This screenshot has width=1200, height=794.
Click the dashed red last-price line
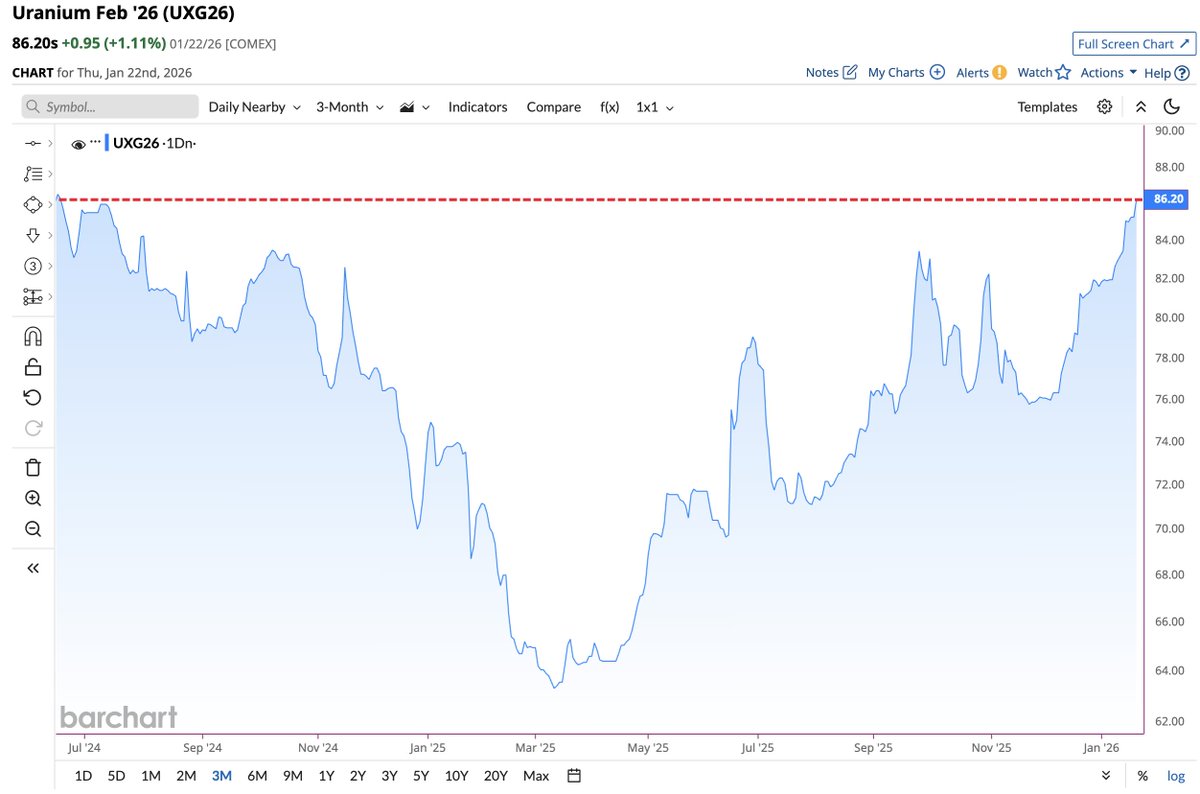[600, 200]
